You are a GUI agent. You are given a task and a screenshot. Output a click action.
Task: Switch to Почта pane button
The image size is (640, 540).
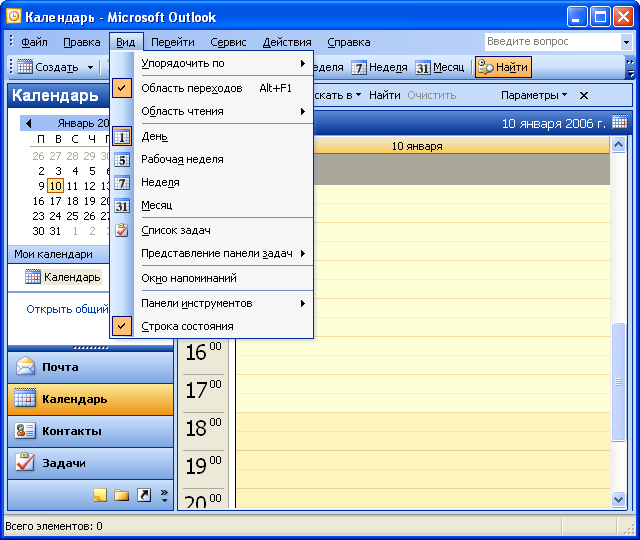(91, 367)
